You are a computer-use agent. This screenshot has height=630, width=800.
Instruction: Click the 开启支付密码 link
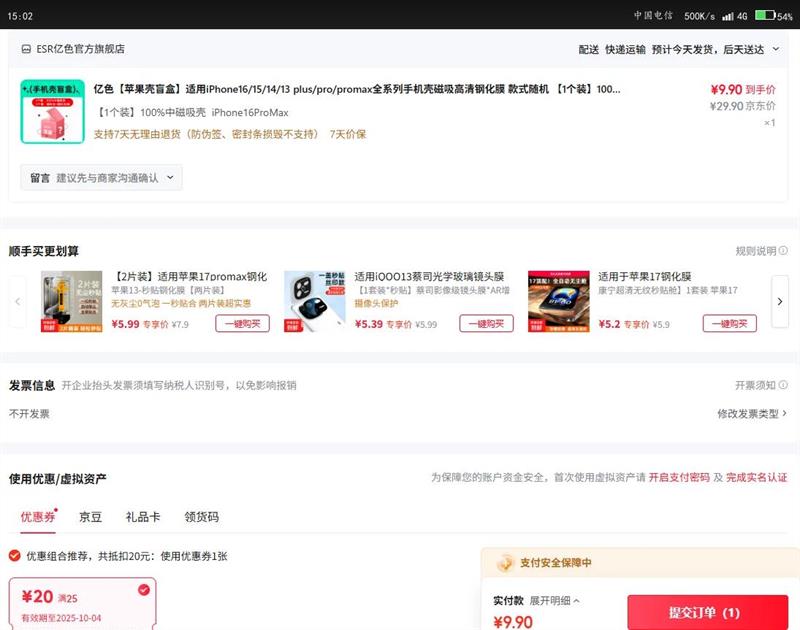(x=679, y=478)
